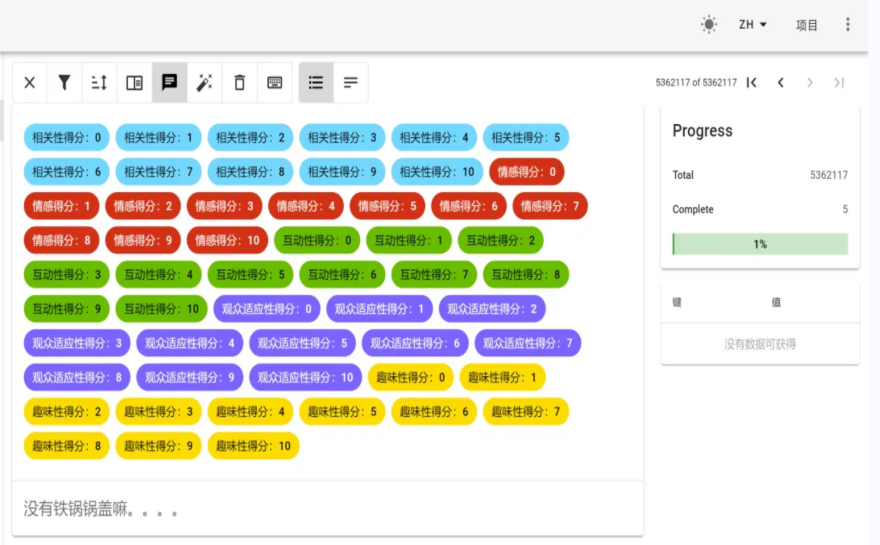Click the X mark icon in toolbar

click(x=30, y=83)
